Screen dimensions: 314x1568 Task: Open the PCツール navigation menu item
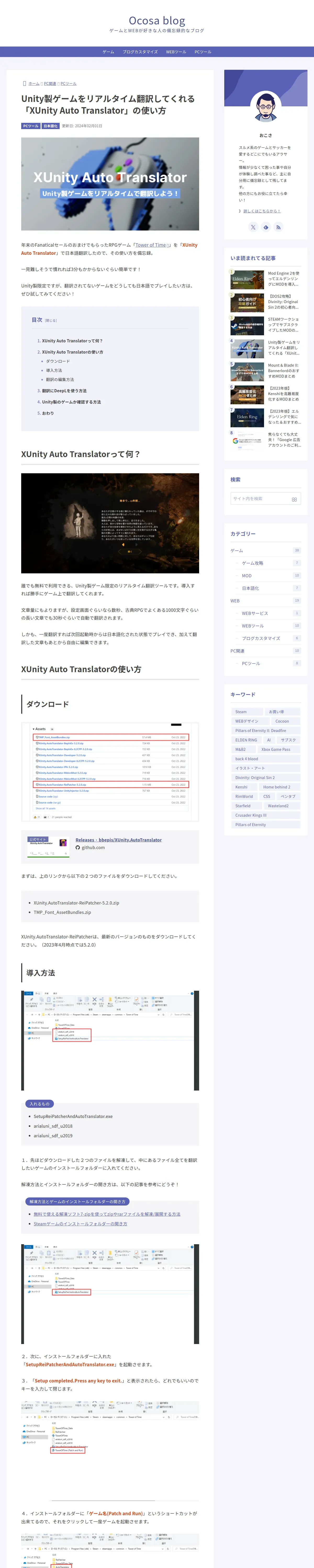point(203,52)
